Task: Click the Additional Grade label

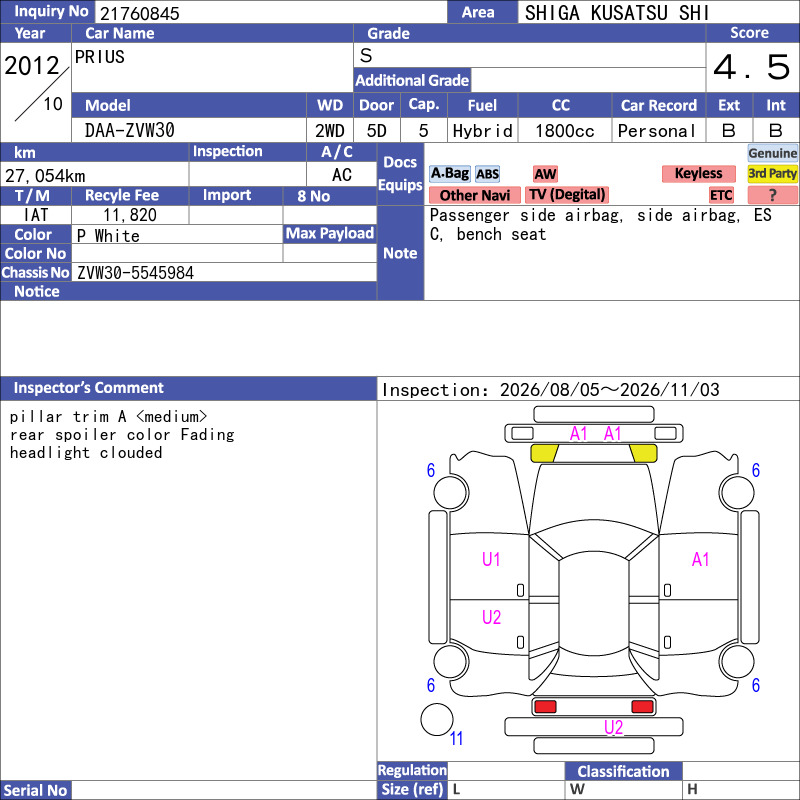Action: coord(412,80)
